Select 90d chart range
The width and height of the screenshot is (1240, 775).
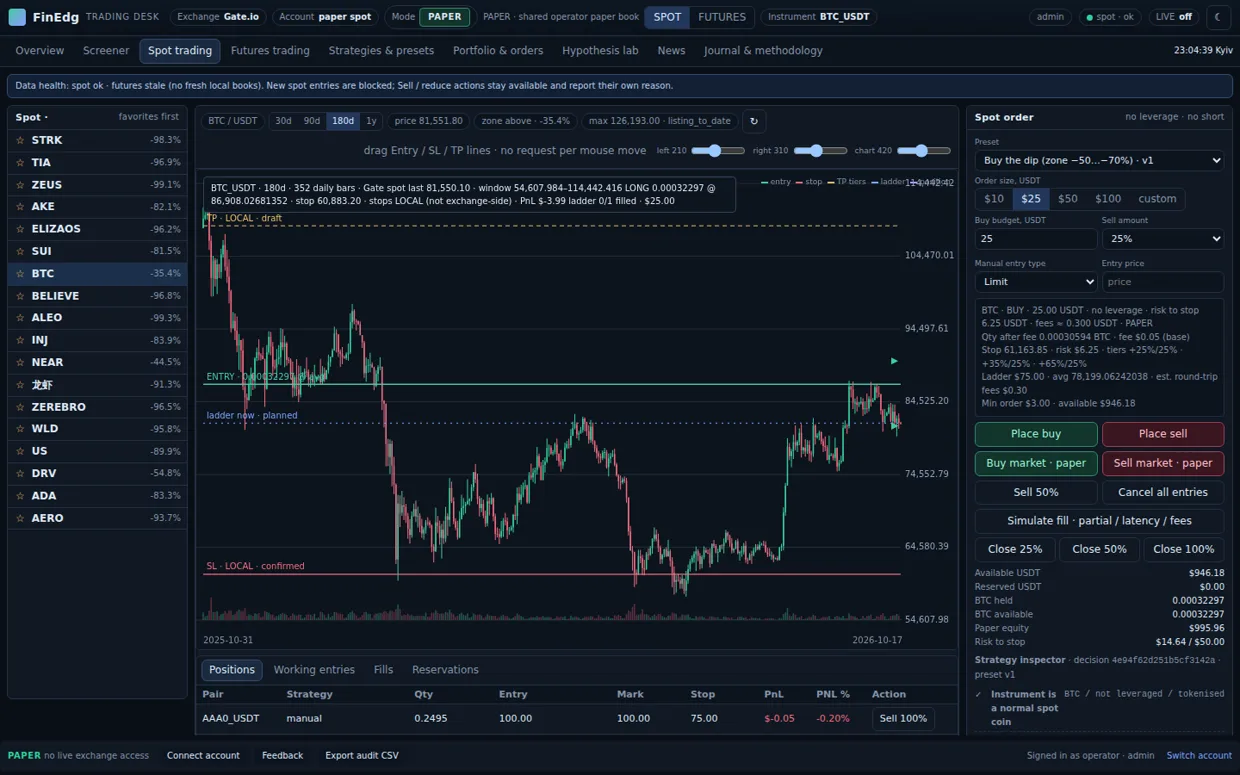(x=312, y=121)
